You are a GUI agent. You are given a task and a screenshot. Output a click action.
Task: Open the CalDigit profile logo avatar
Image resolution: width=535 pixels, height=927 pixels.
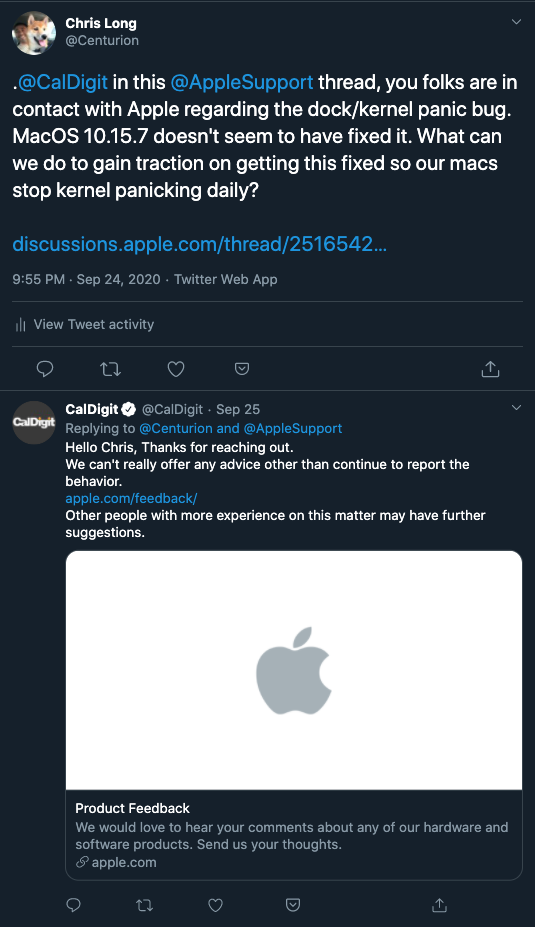click(x=34, y=422)
